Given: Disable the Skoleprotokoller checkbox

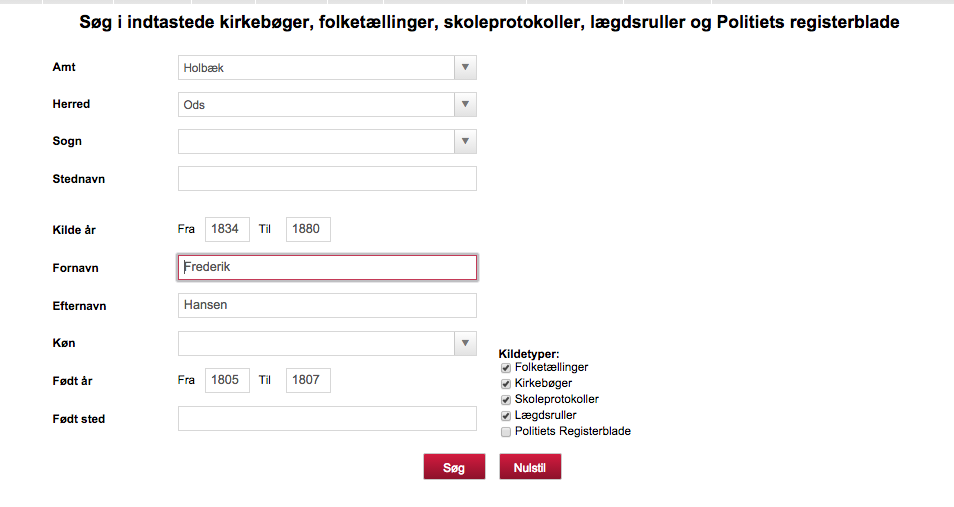Looking at the screenshot, I should coord(506,400).
